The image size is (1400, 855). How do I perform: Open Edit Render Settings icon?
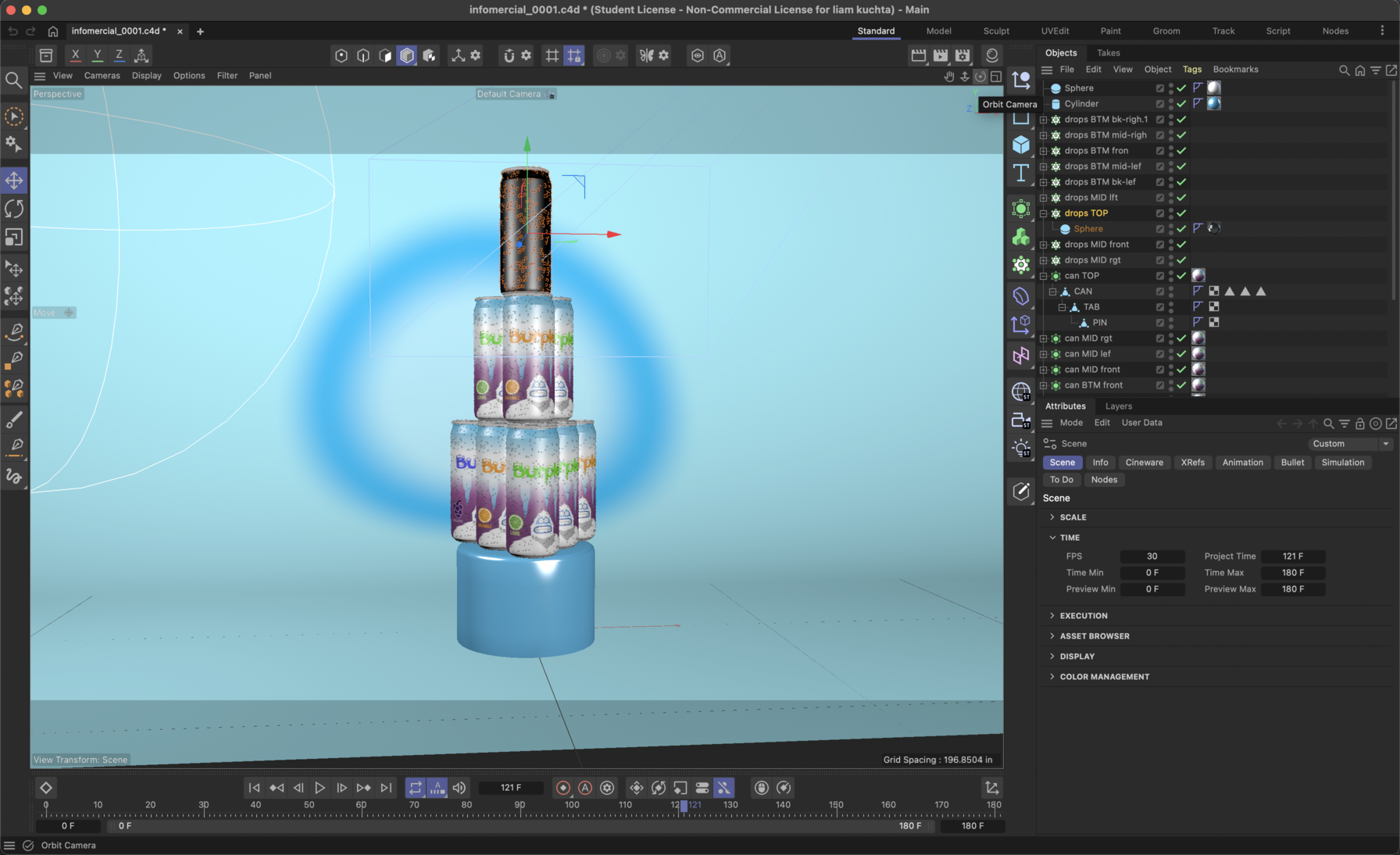[962, 55]
